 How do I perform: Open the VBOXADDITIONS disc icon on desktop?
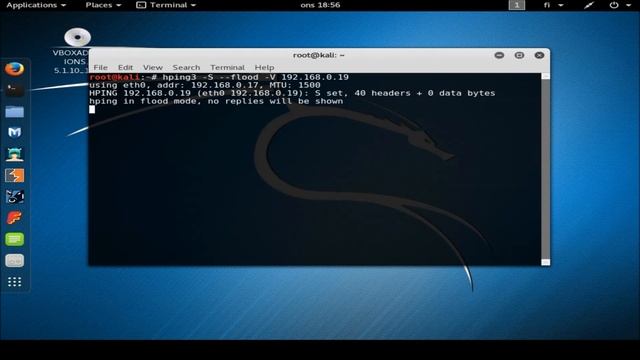77,37
